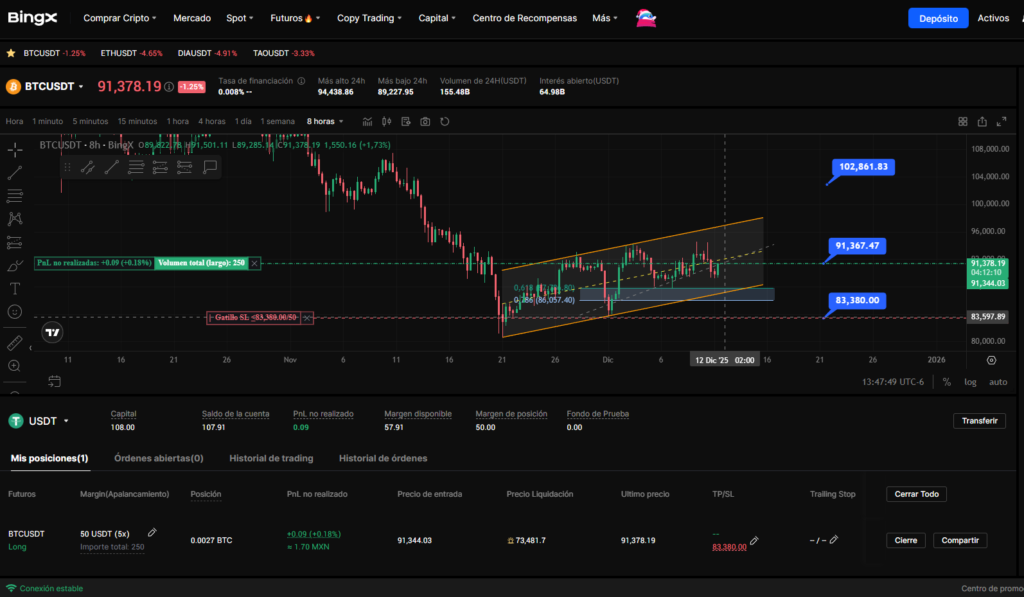
Task: Click the Depósito button
Action: 938,18
